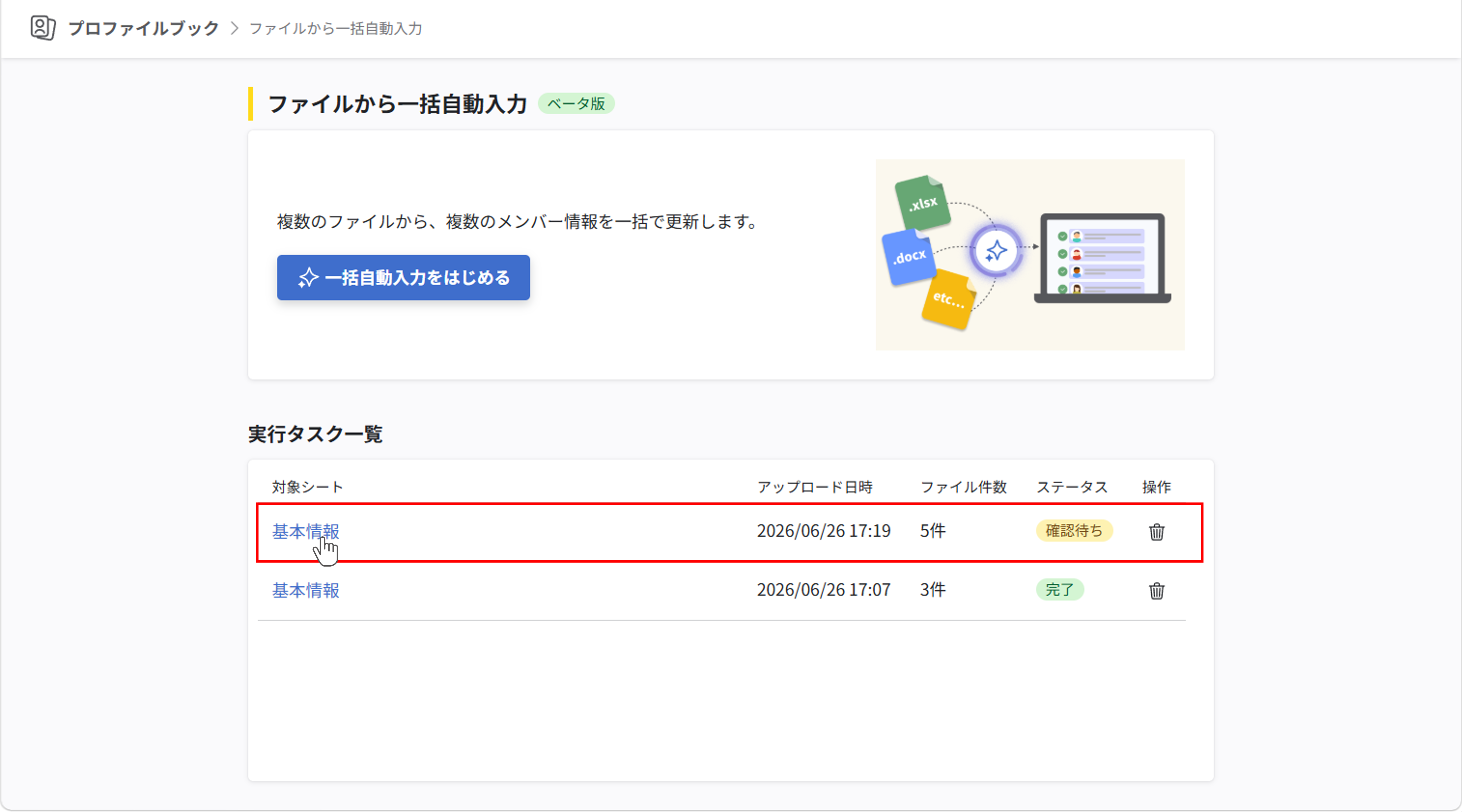Open 基本情報 task uploaded at 17:07
Image resolution: width=1462 pixels, height=812 pixels.
pyautogui.click(x=305, y=590)
